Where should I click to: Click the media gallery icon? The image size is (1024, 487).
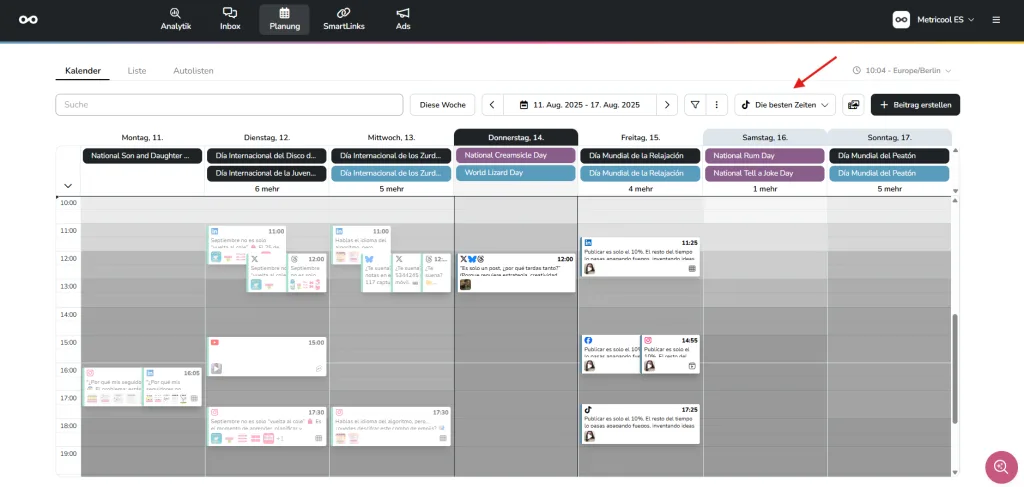[853, 105]
